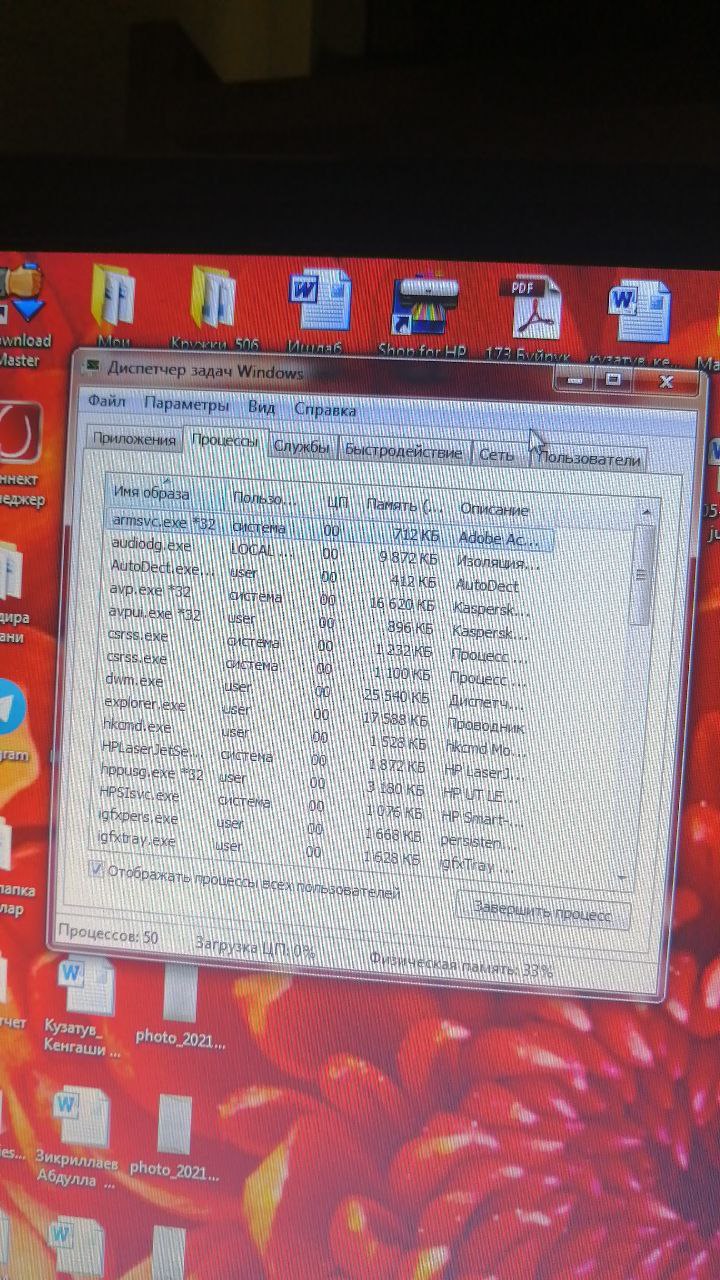Click the Task Manager title bar icon

pyautogui.click(x=91, y=366)
